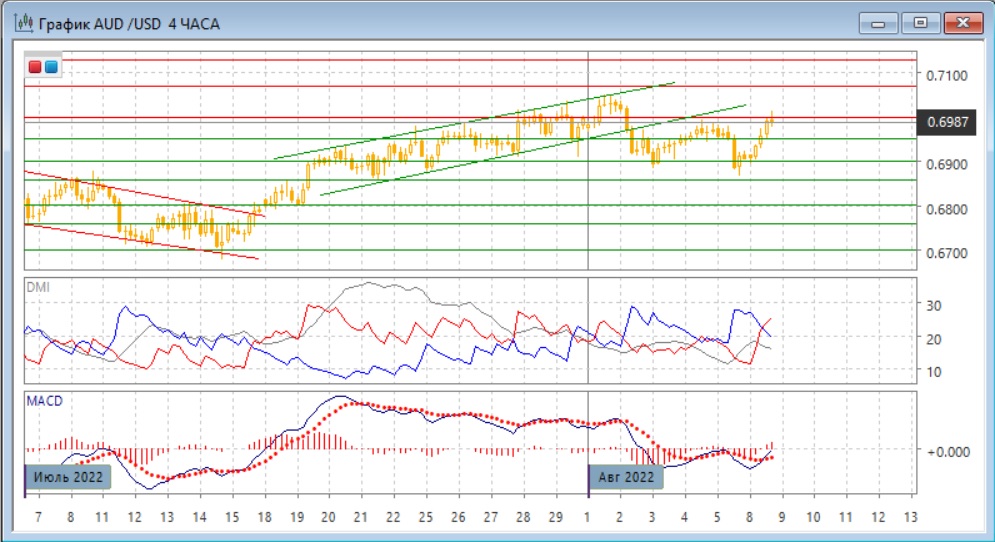Click the MACD indicator label
The width and height of the screenshot is (995, 542).
coord(46,401)
